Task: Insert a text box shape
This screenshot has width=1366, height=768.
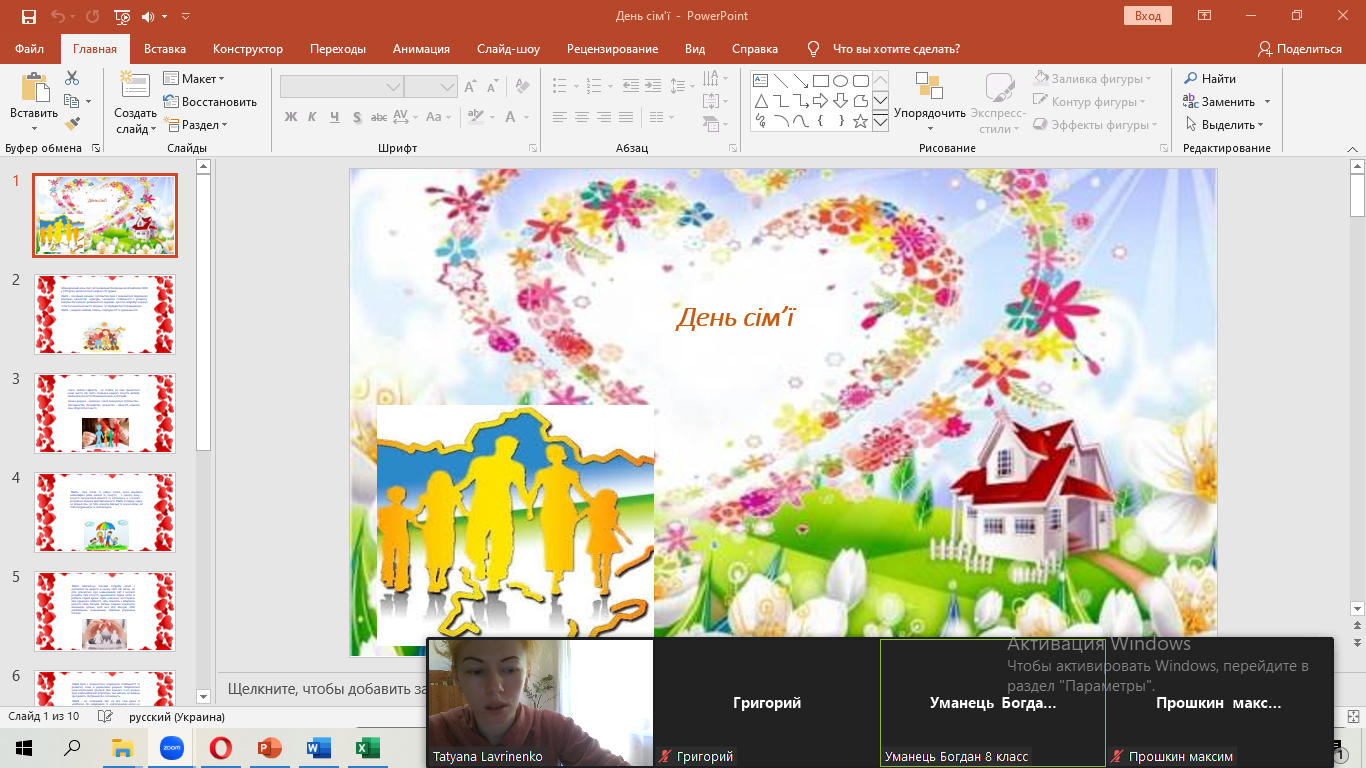Action: [760, 80]
